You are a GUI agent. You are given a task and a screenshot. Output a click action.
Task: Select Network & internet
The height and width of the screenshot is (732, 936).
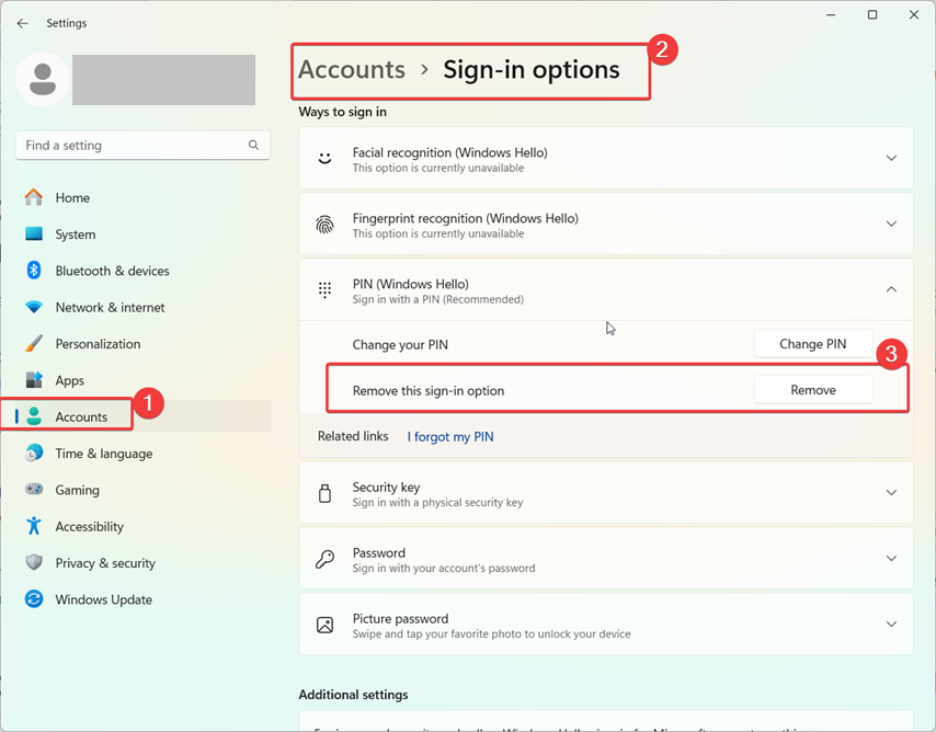143,307
